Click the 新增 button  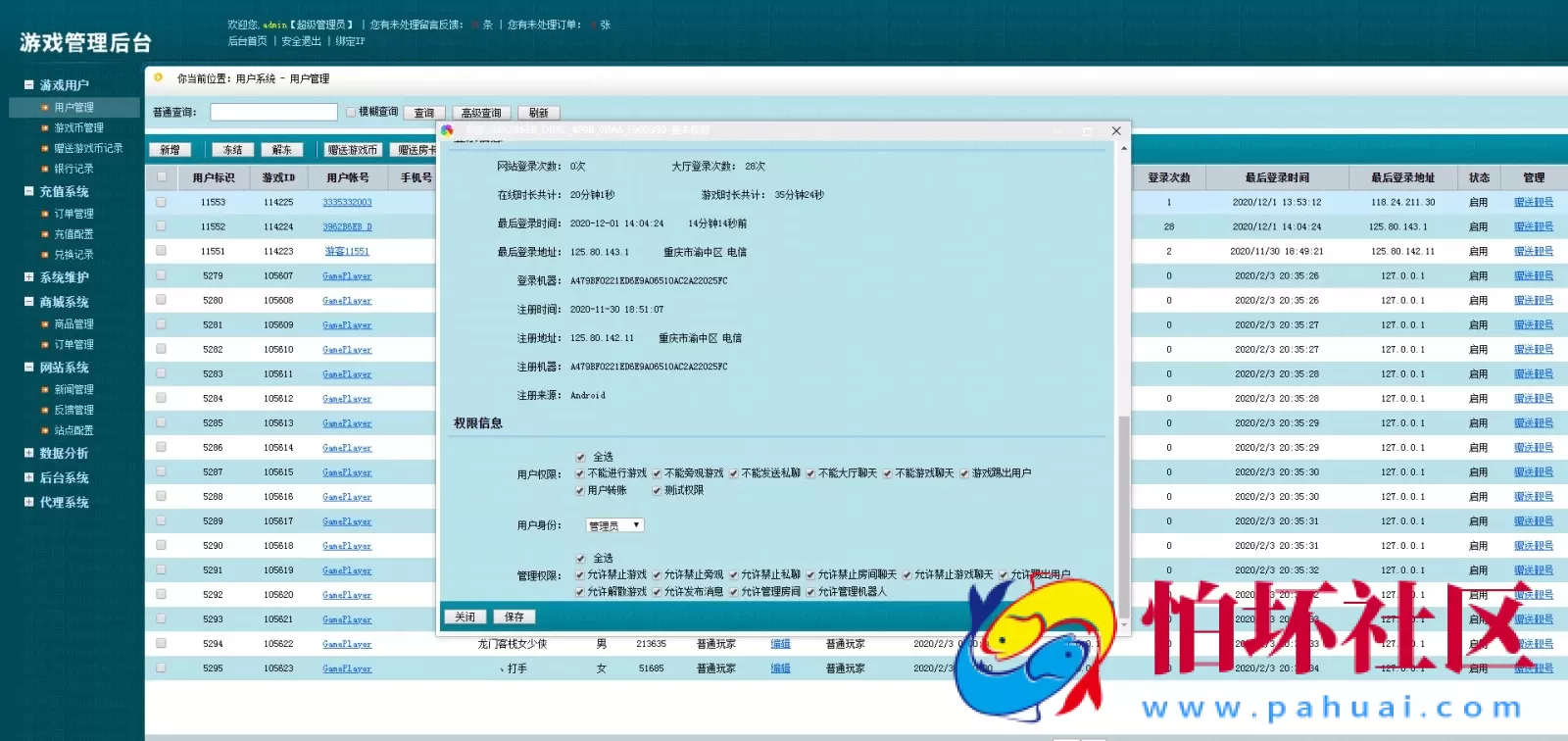171,150
